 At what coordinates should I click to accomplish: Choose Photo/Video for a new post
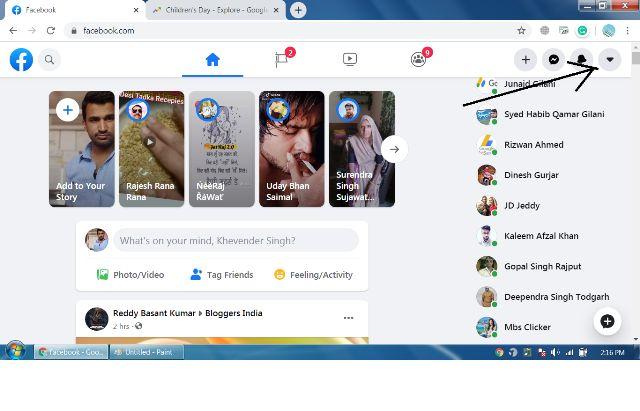coord(130,275)
